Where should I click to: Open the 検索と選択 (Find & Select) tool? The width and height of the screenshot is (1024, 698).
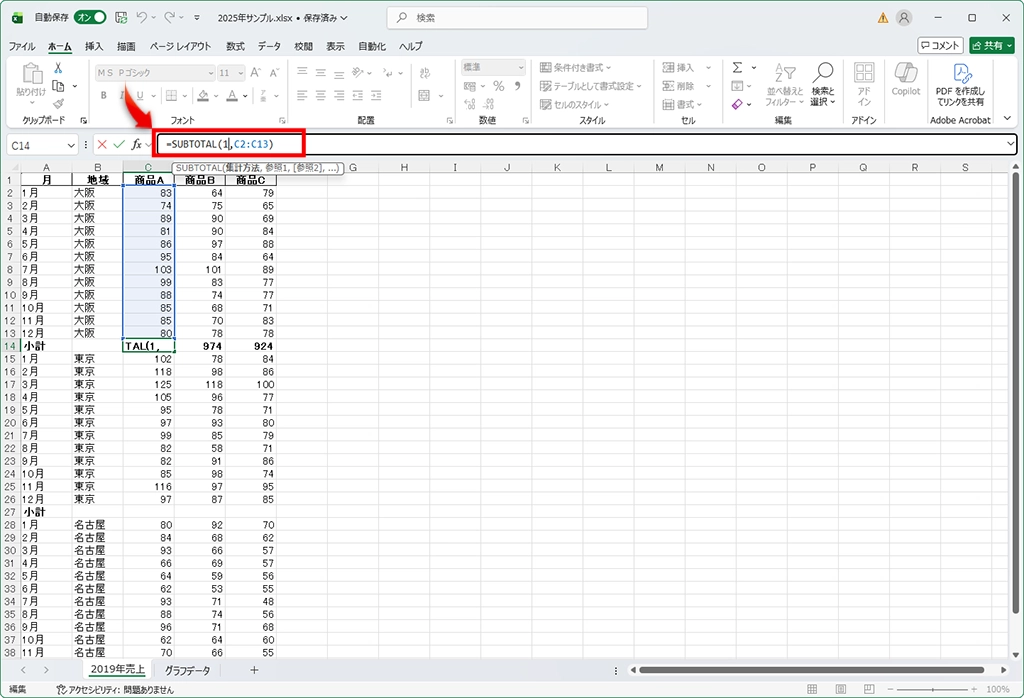pos(822,84)
